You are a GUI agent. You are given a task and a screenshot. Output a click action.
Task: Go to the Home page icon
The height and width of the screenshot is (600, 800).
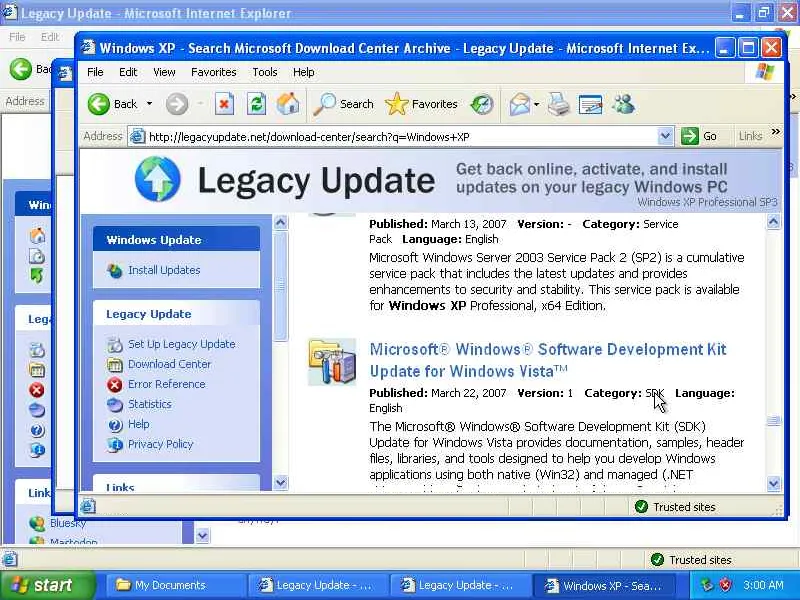pos(288,104)
